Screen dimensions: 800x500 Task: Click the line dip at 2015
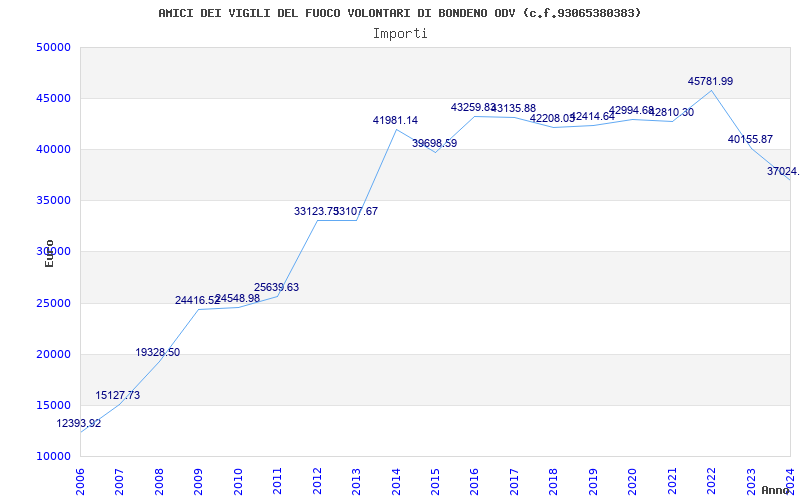click(x=435, y=153)
